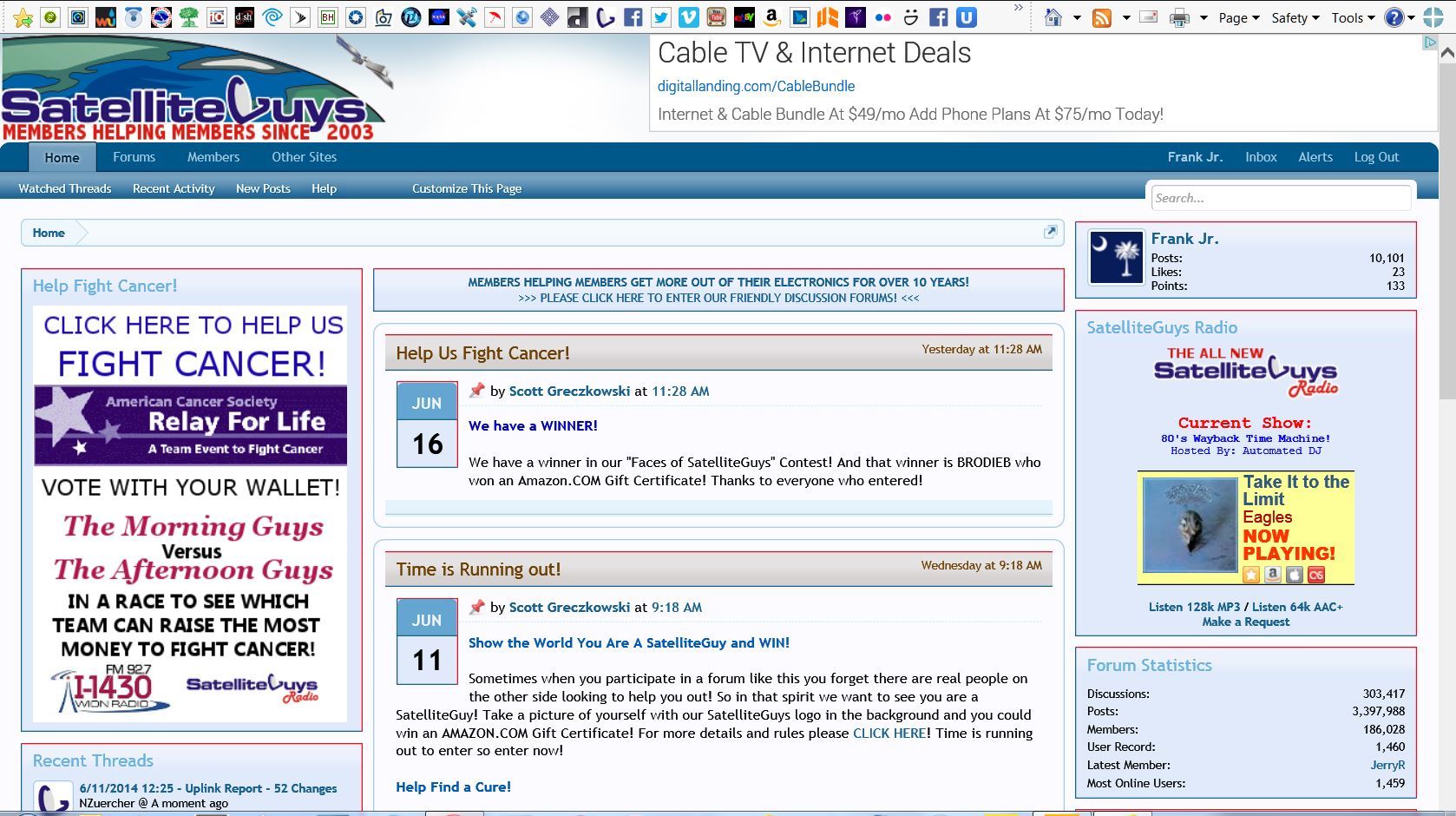Click the page vertical scrollbar up arrow
Image resolution: width=1456 pixels, height=816 pixels.
tap(1447, 52)
